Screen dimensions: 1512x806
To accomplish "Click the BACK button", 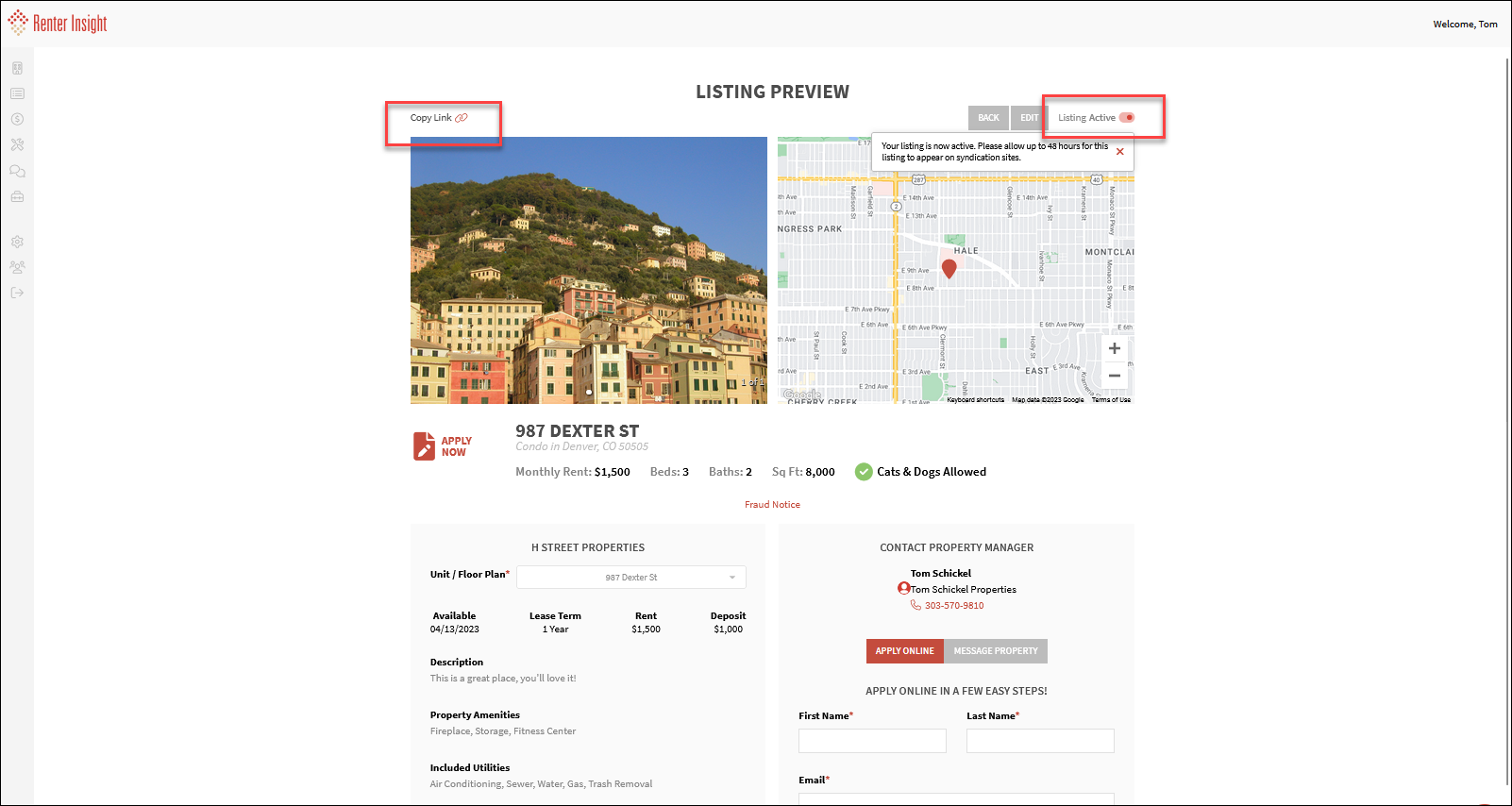I will 988,118.
